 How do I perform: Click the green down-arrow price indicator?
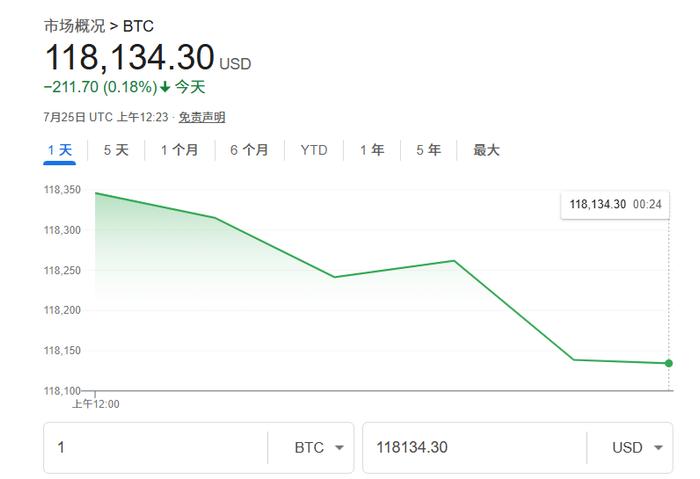[165, 87]
